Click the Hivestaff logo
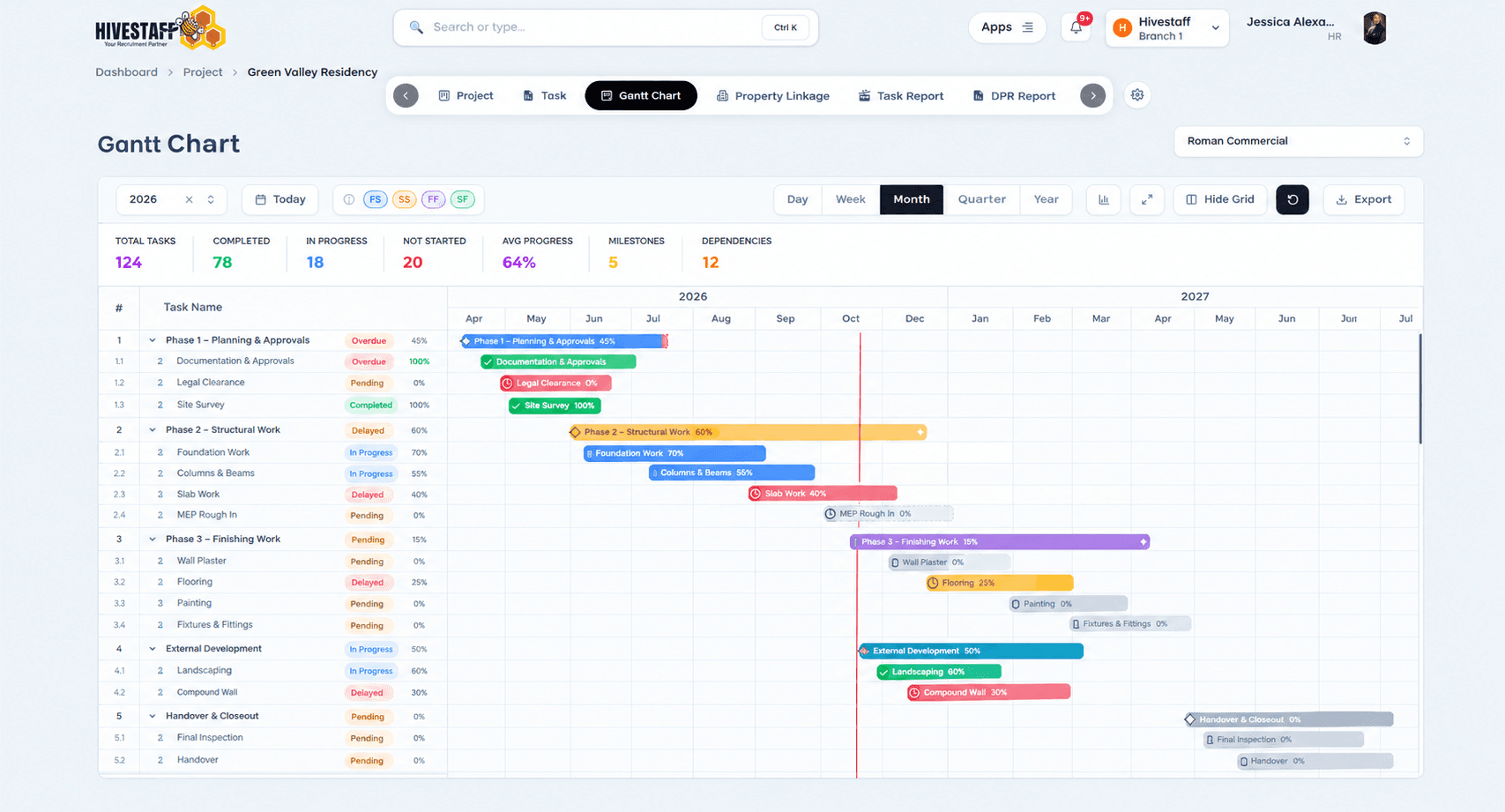The image size is (1505, 812). click(x=160, y=29)
